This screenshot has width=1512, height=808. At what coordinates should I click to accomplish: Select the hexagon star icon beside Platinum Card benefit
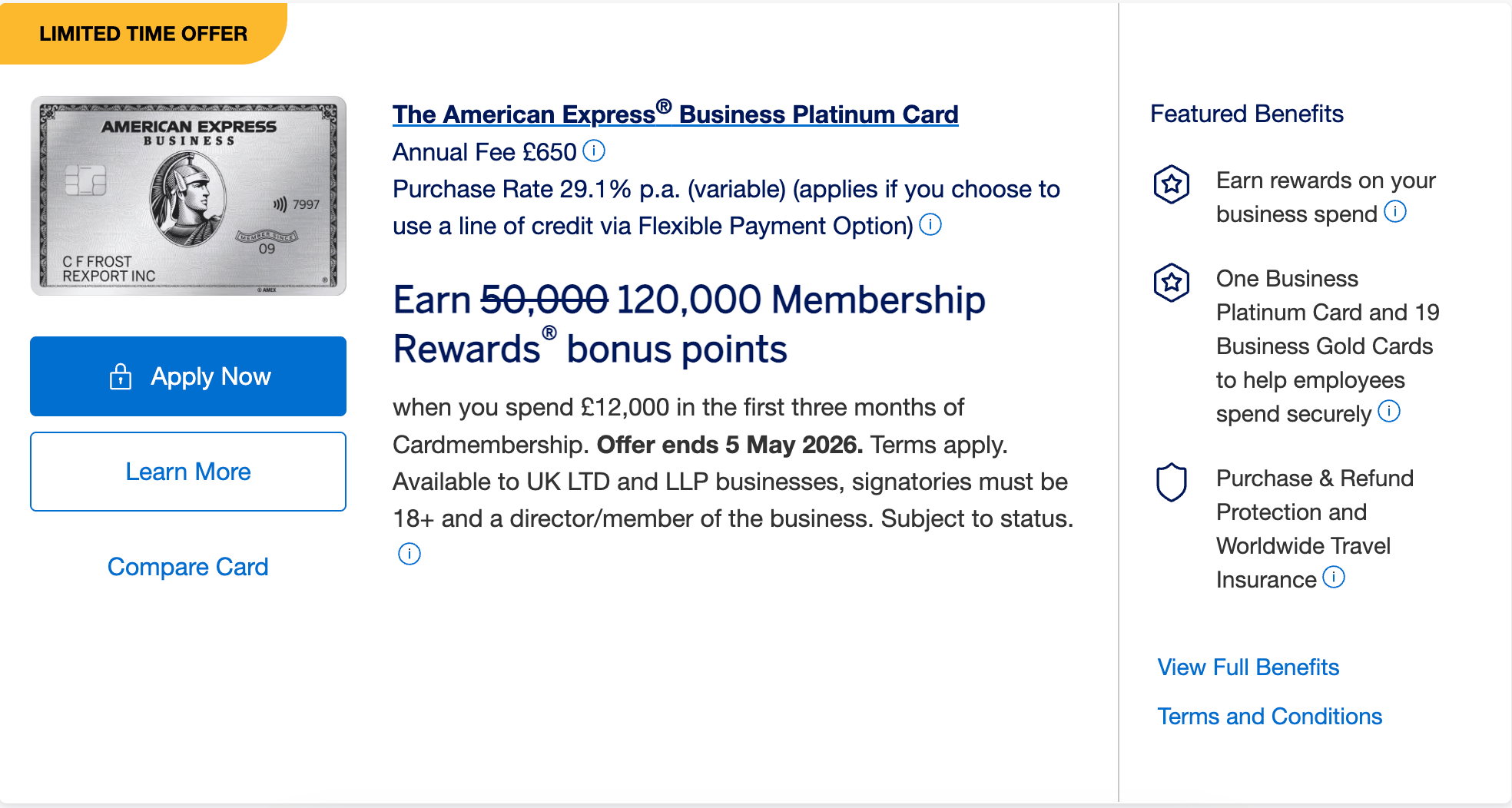pos(1171,283)
